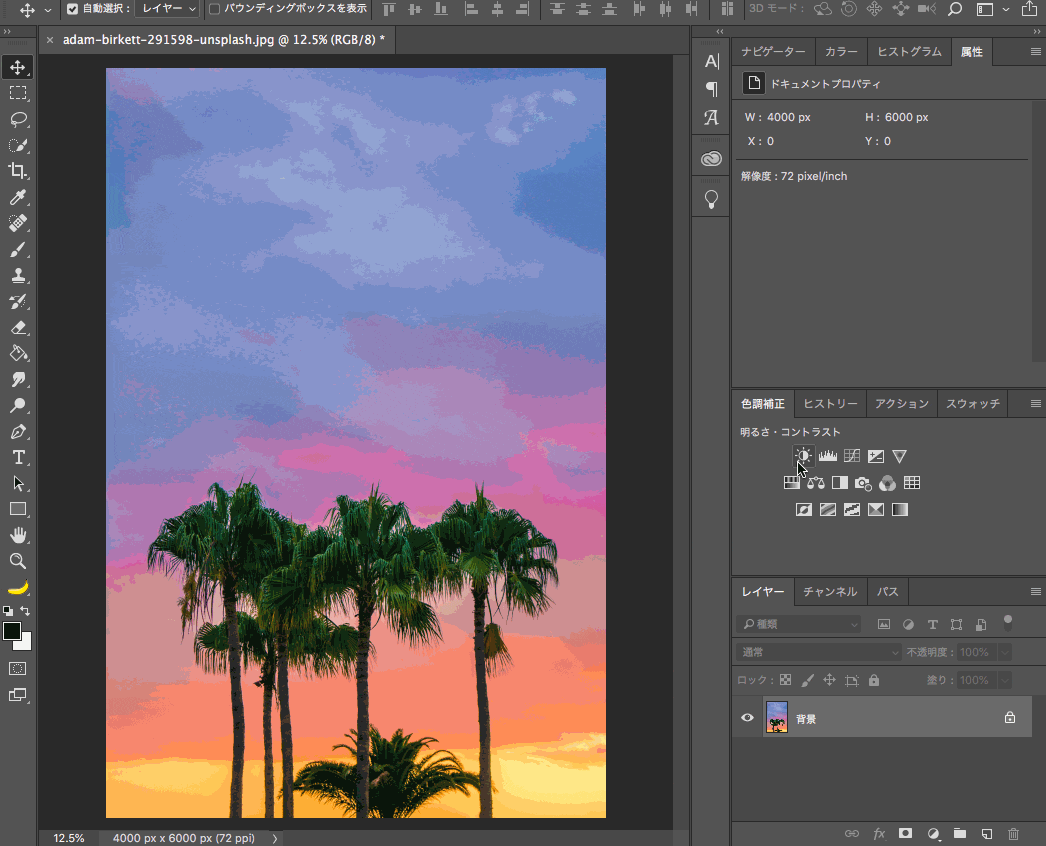
Task: Toggle lock image pixels
Action: click(807, 680)
